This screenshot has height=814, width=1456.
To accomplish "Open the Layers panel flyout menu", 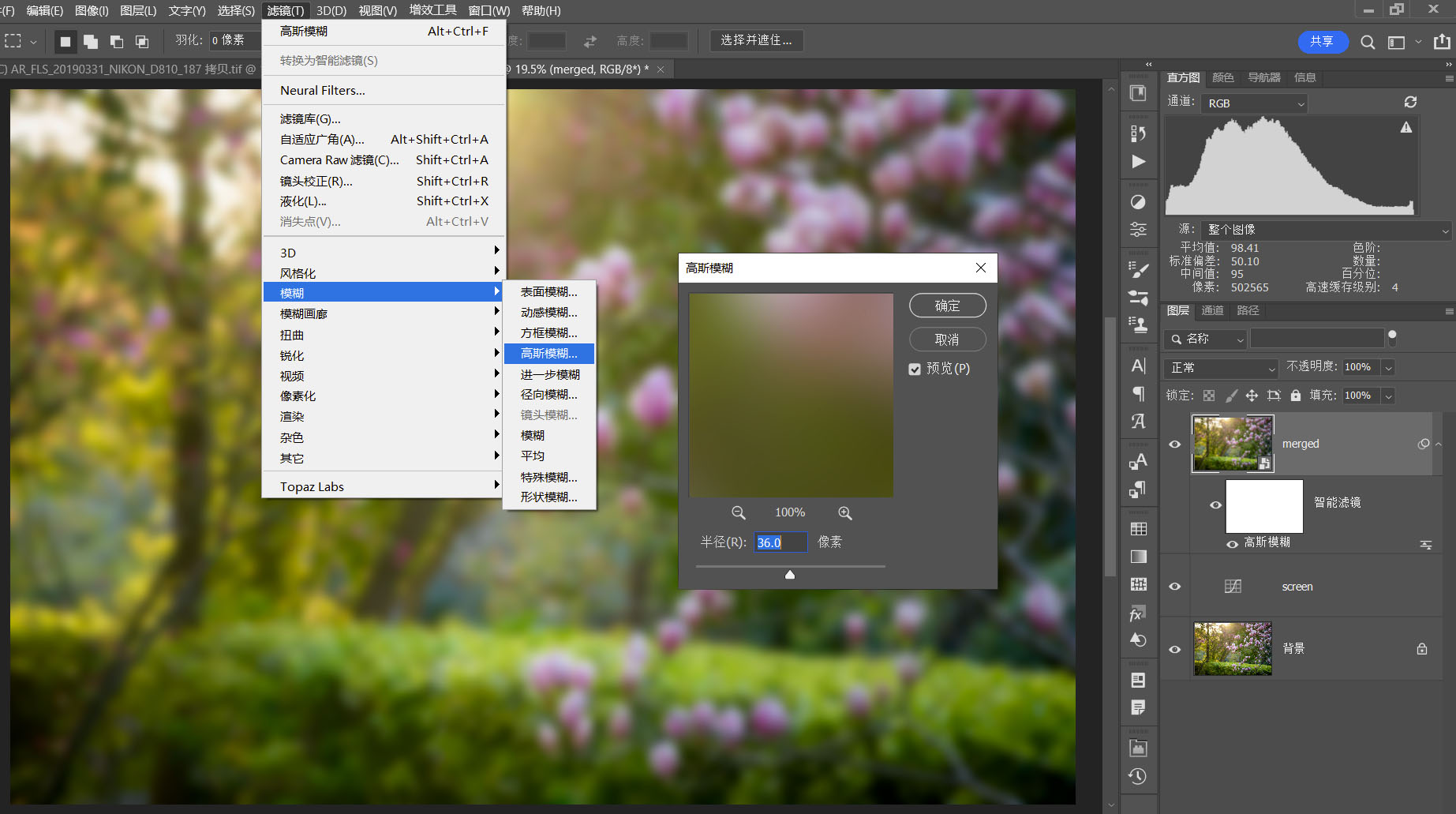I will 1449,312.
